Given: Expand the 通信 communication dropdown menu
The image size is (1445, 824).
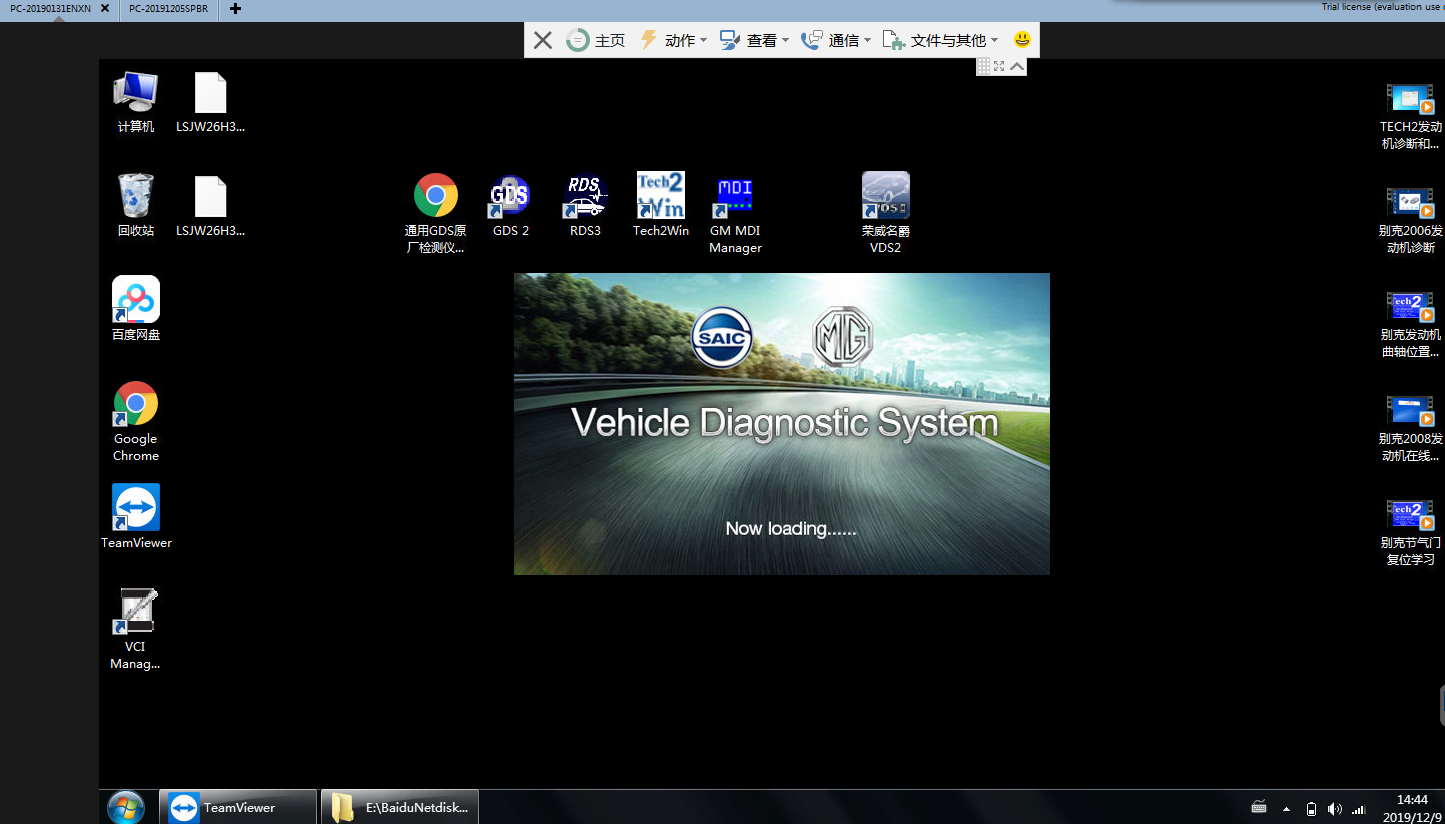Looking at the screenshot, I should pyautogui.click(x=836, y=40).
